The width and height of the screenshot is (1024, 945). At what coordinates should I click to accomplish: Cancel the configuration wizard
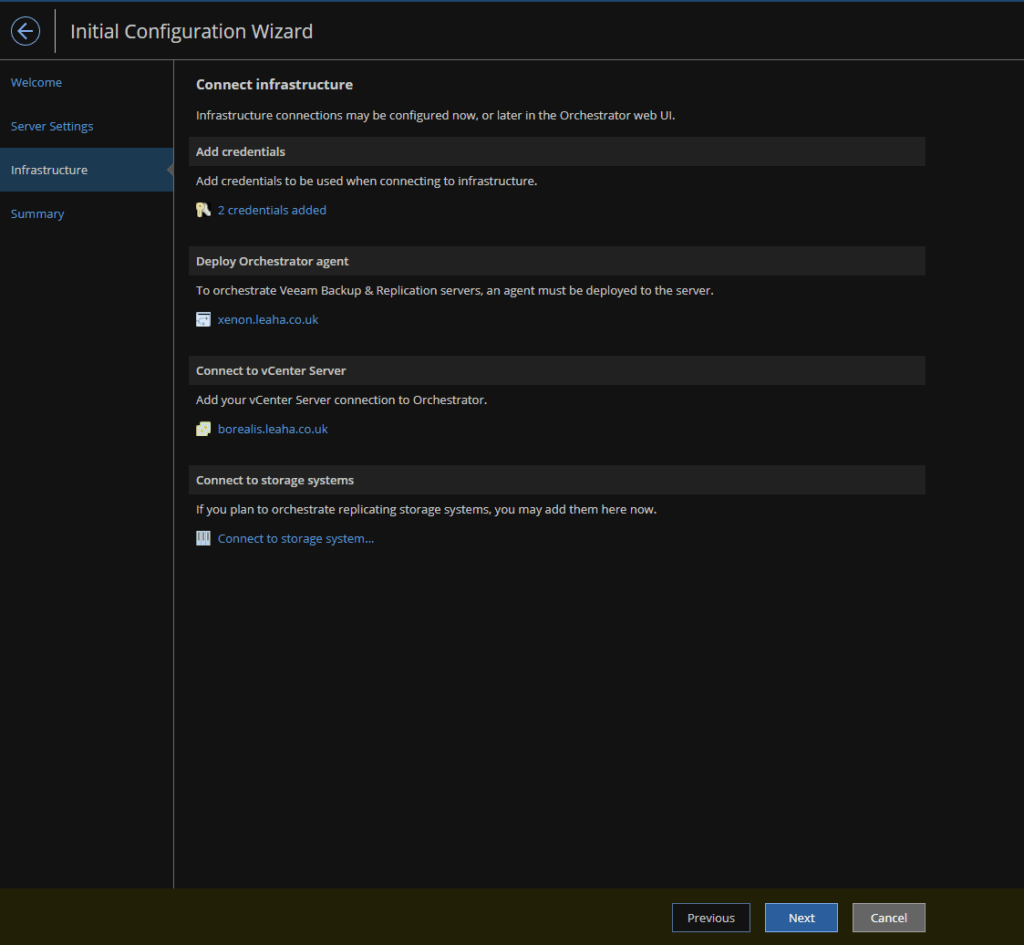[889, 918]
